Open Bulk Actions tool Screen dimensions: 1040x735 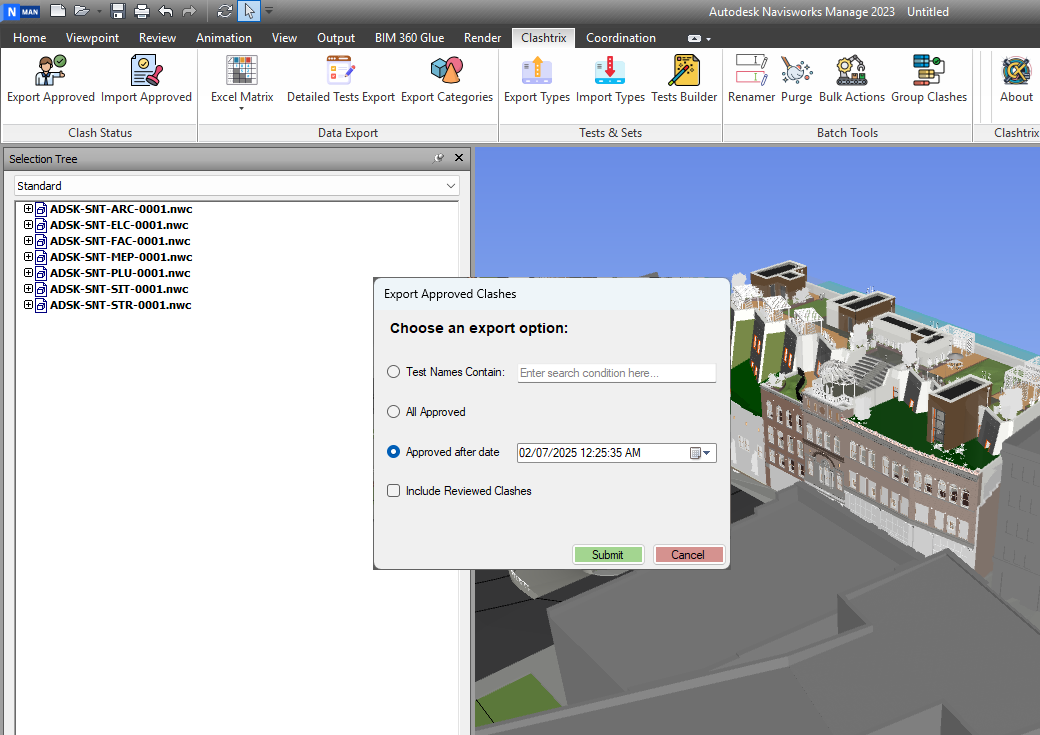[x=852, y=70]
